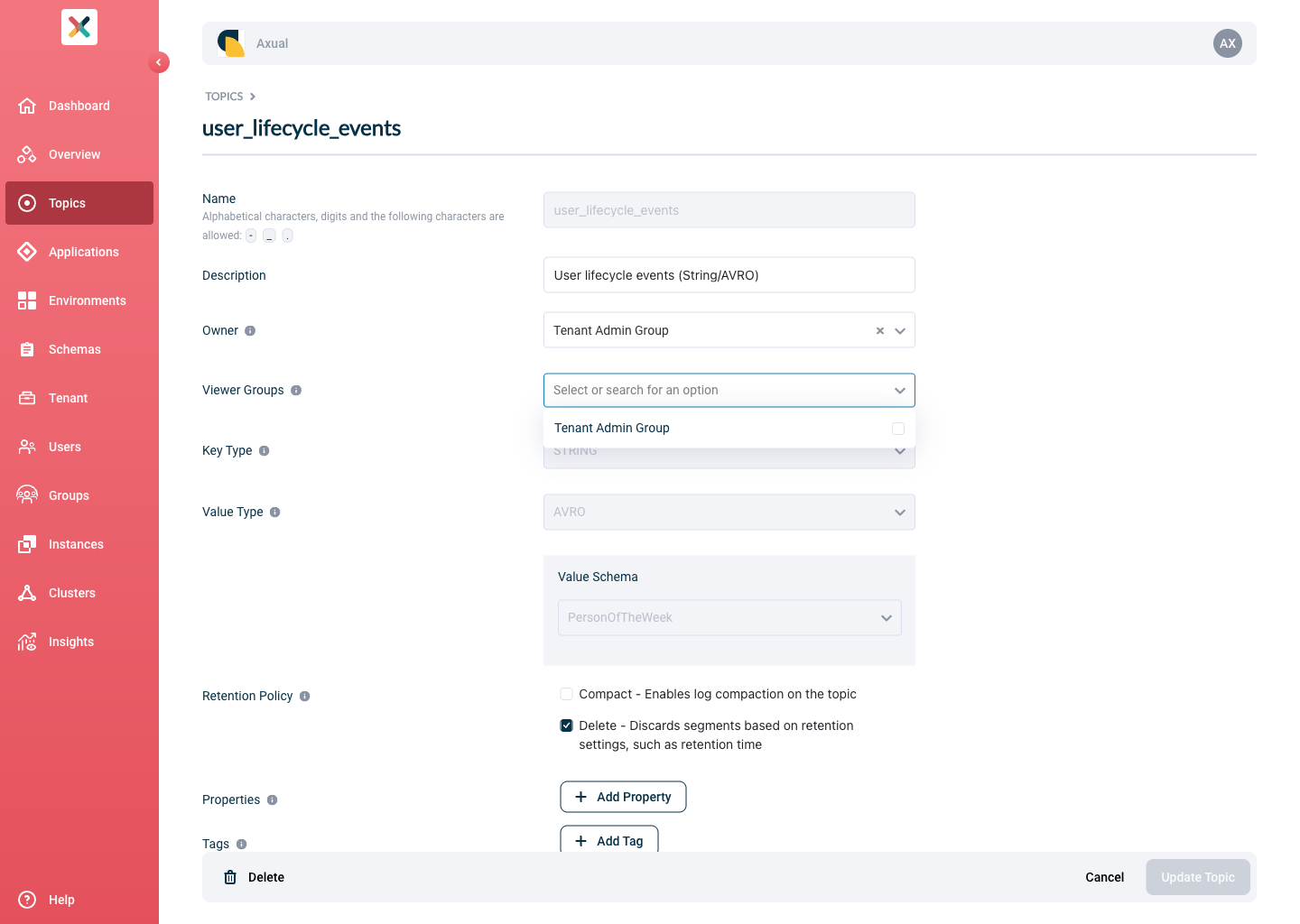Click the Update Topic button
Image resolution: width=1300 pixels, height=924 pixels.
1198,877
